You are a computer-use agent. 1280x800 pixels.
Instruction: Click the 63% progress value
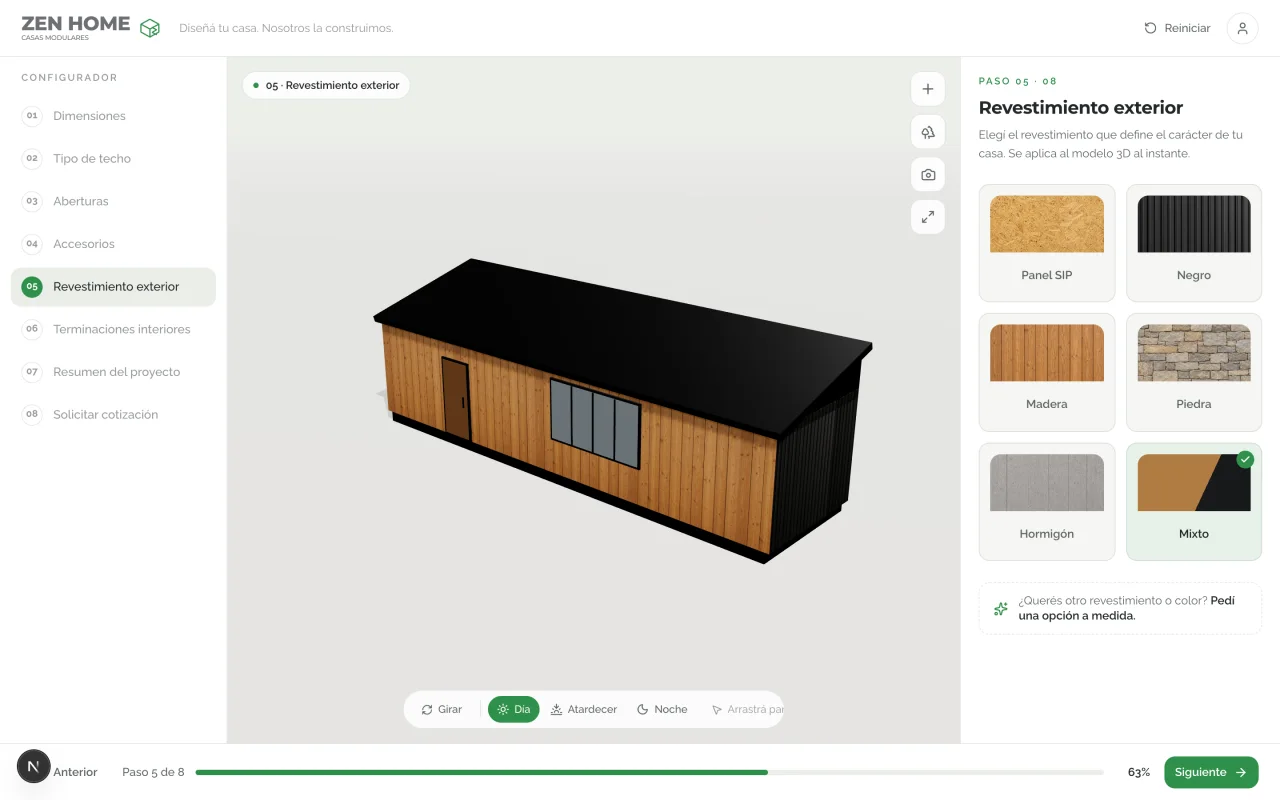tap(1139, 772)
